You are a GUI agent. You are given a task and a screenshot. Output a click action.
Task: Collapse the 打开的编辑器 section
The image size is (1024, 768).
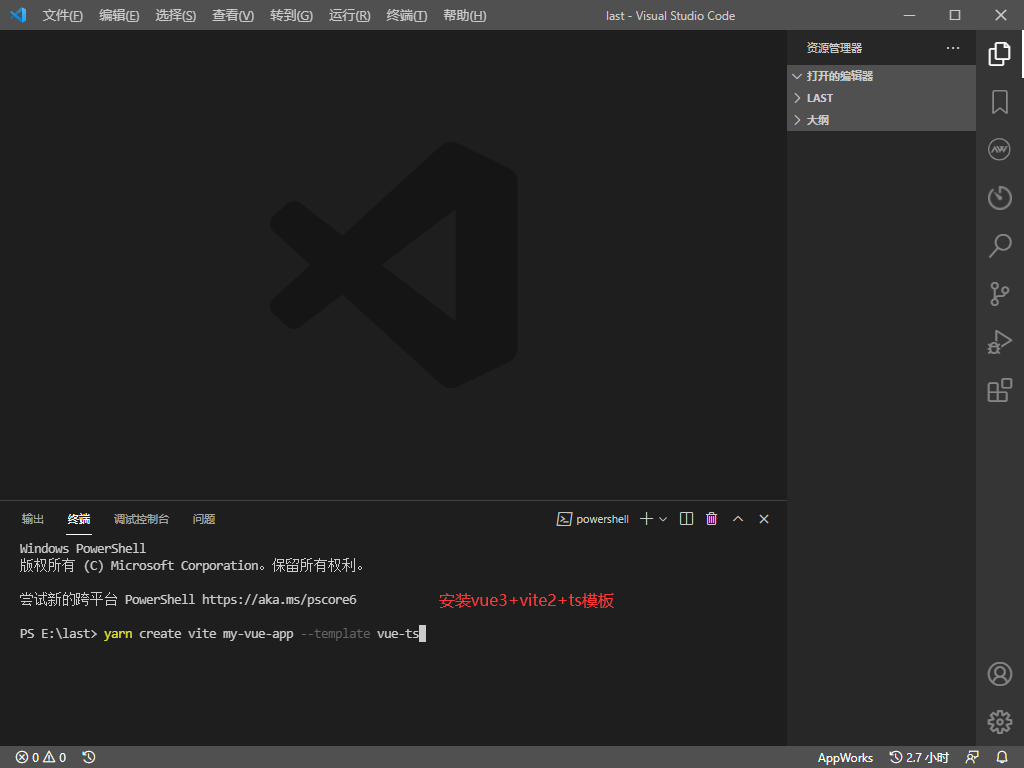881,76
